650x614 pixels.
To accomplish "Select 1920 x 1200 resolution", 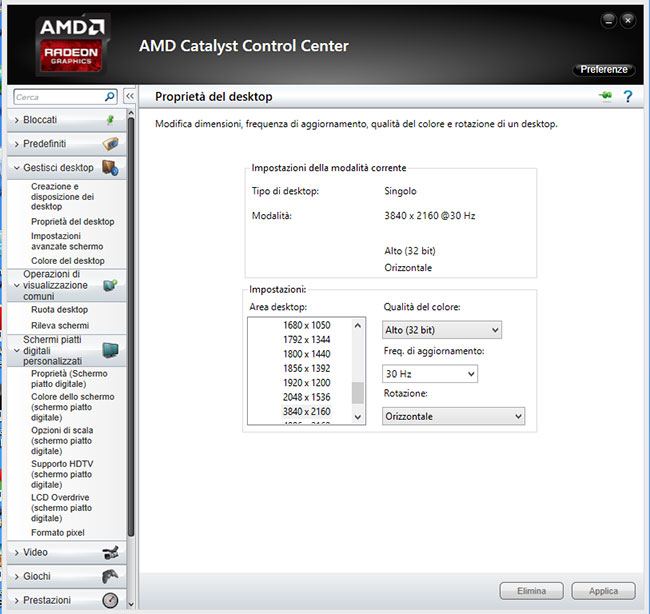I will (306, 383).
